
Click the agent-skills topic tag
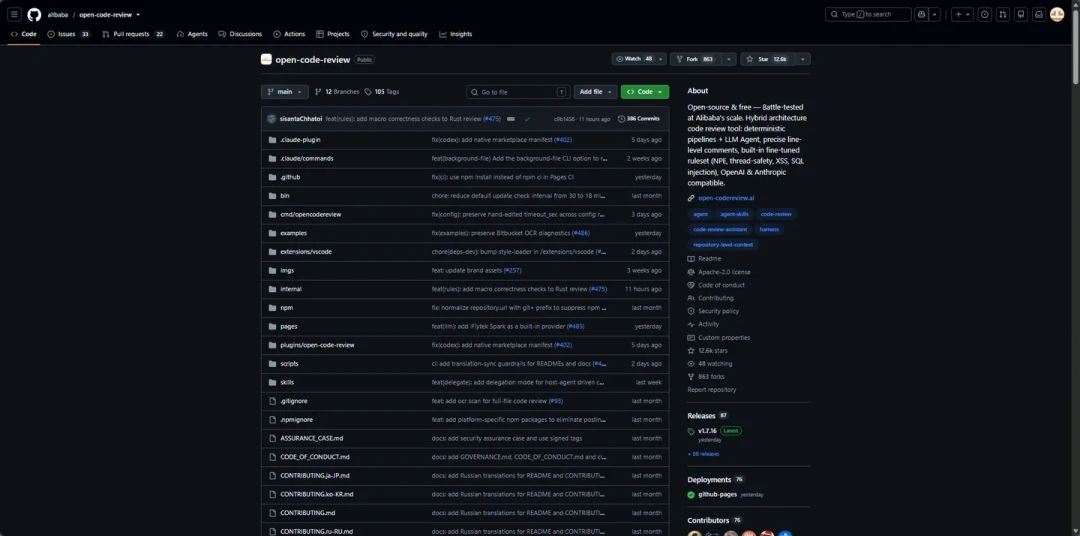tap(735, 214)
